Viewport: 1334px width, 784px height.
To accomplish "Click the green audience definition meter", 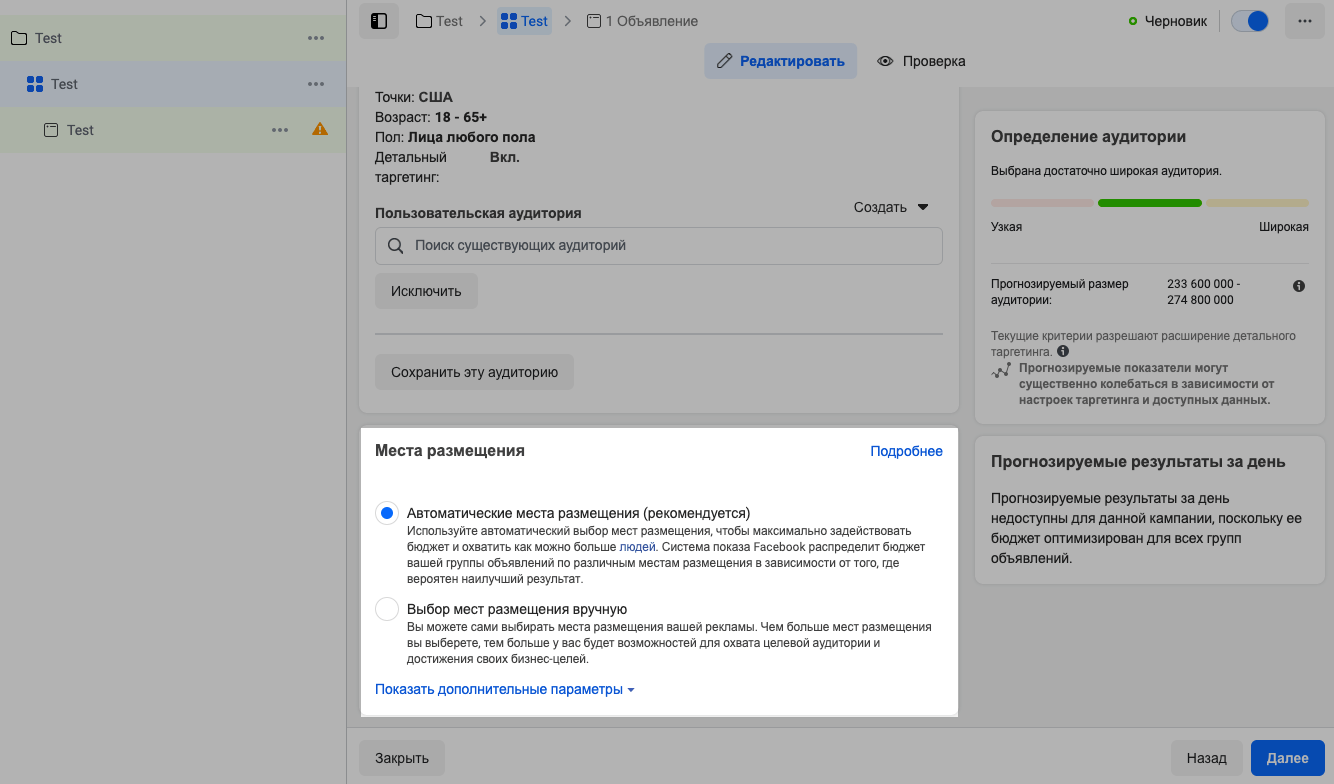I will point(1149,203).
